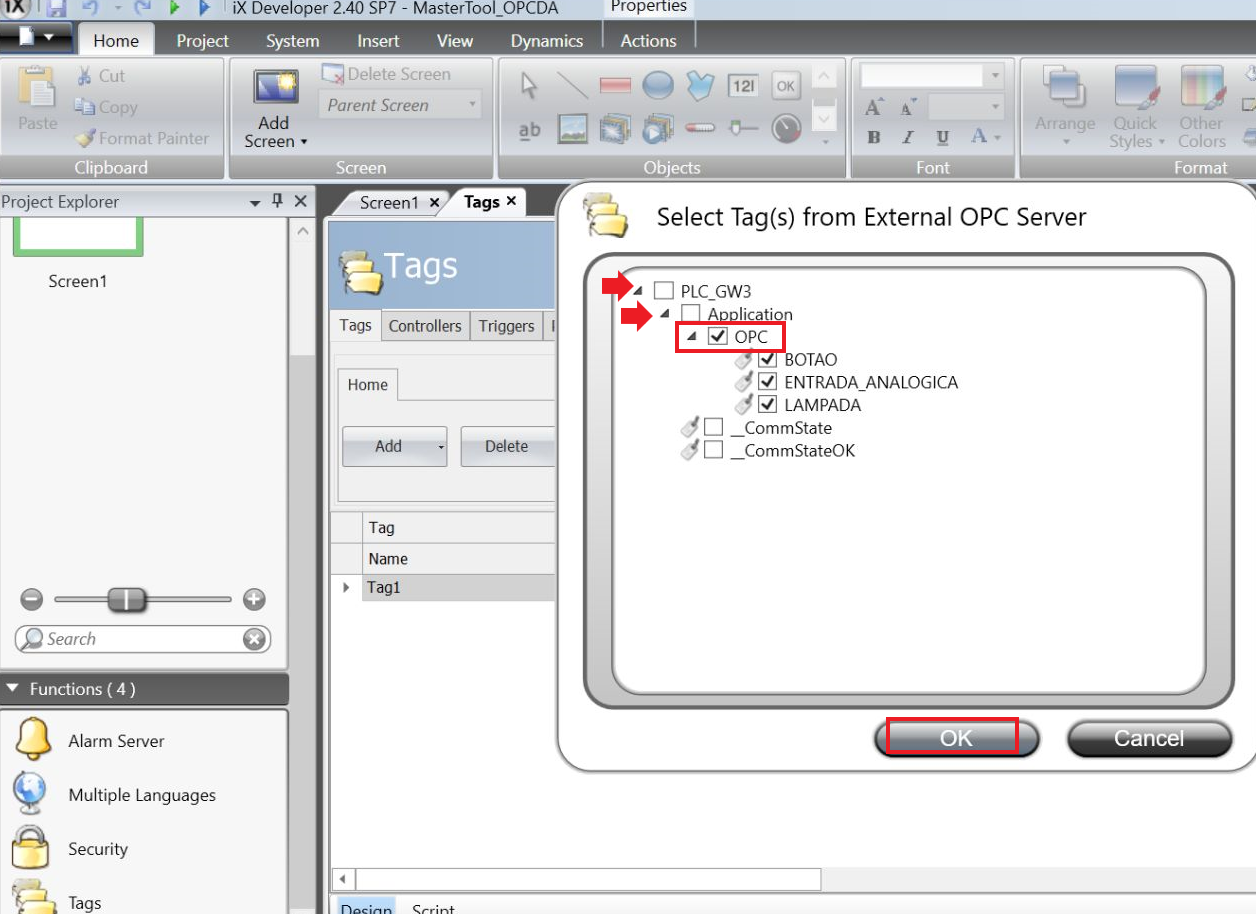Collapse the PLC_GW3 tree node
Screen dimensions: 1256x914
[638, 291]
